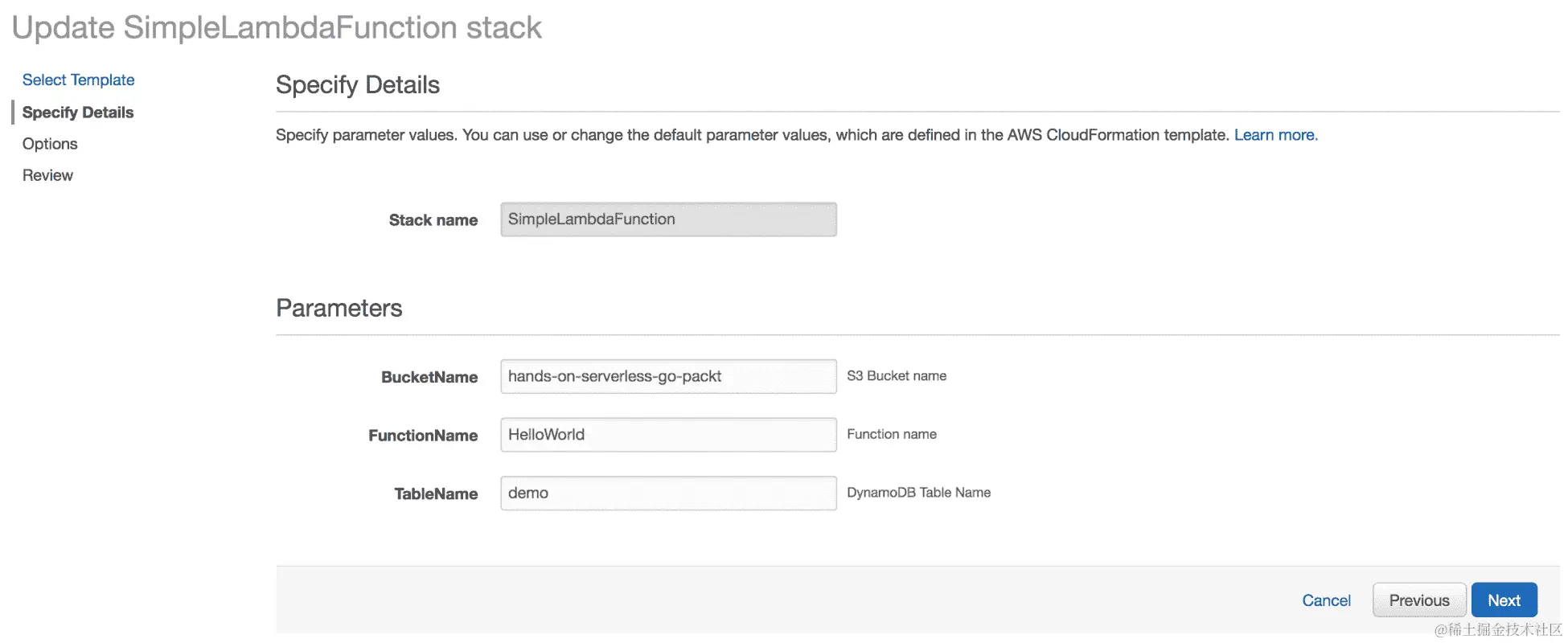This screenshot has height=643, width=1568.
Task: Select the Specify Details sidebar step
Action: coord(78,113)
